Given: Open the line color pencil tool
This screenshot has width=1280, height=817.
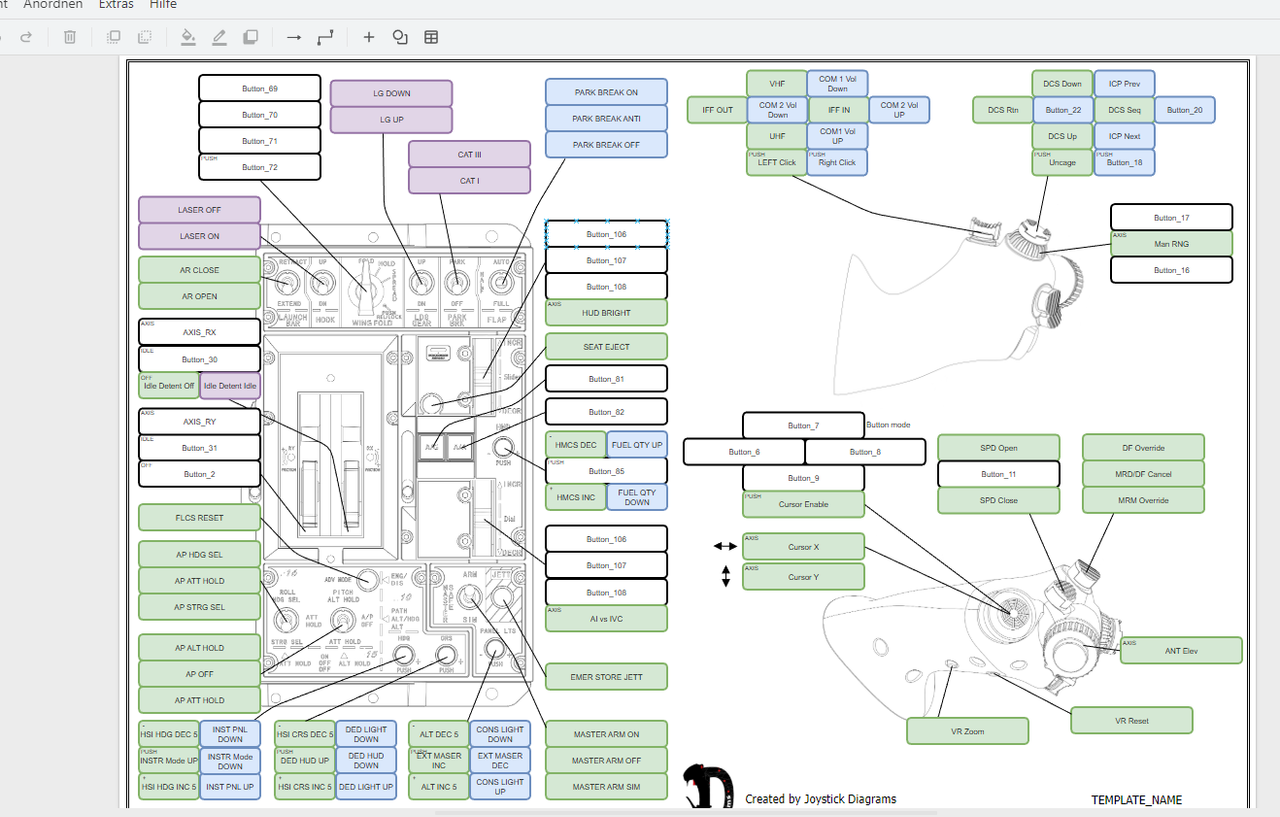Looking at the screenshot, I should click(x=219, y=37).
